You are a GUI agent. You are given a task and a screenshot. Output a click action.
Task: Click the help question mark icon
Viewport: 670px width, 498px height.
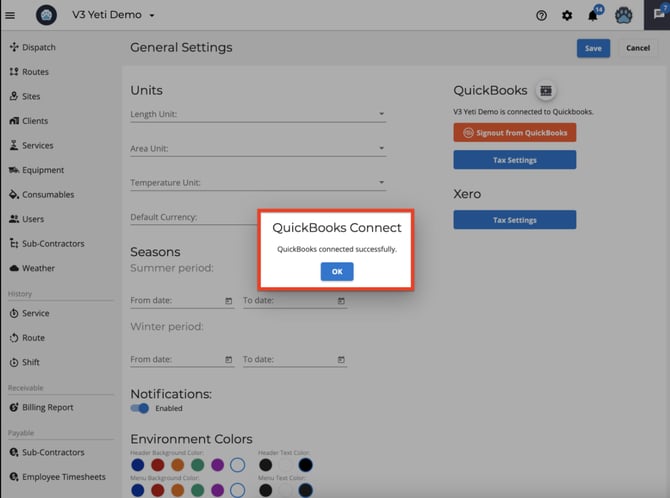click(541, 16)
